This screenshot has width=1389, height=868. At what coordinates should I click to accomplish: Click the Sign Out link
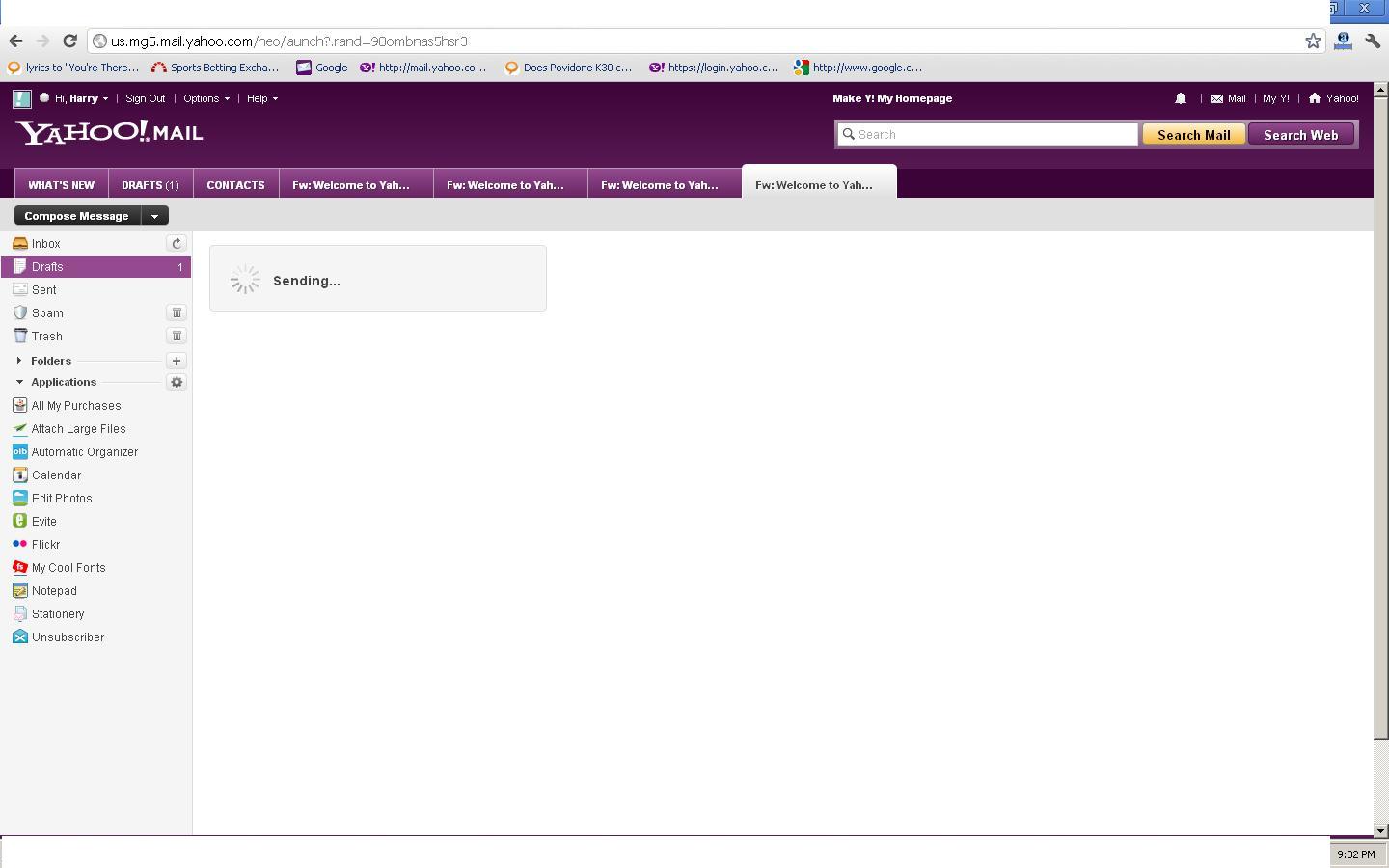point(145,98)
